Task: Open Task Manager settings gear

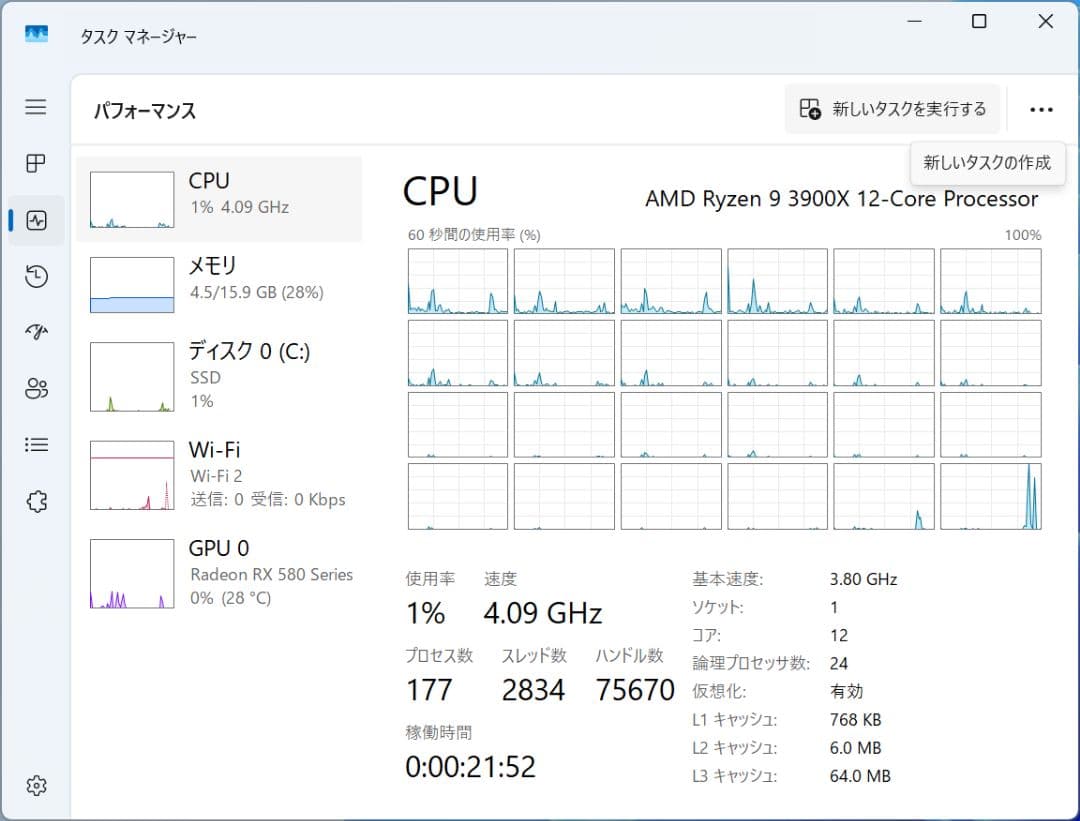Action: (x=36, y=786)
